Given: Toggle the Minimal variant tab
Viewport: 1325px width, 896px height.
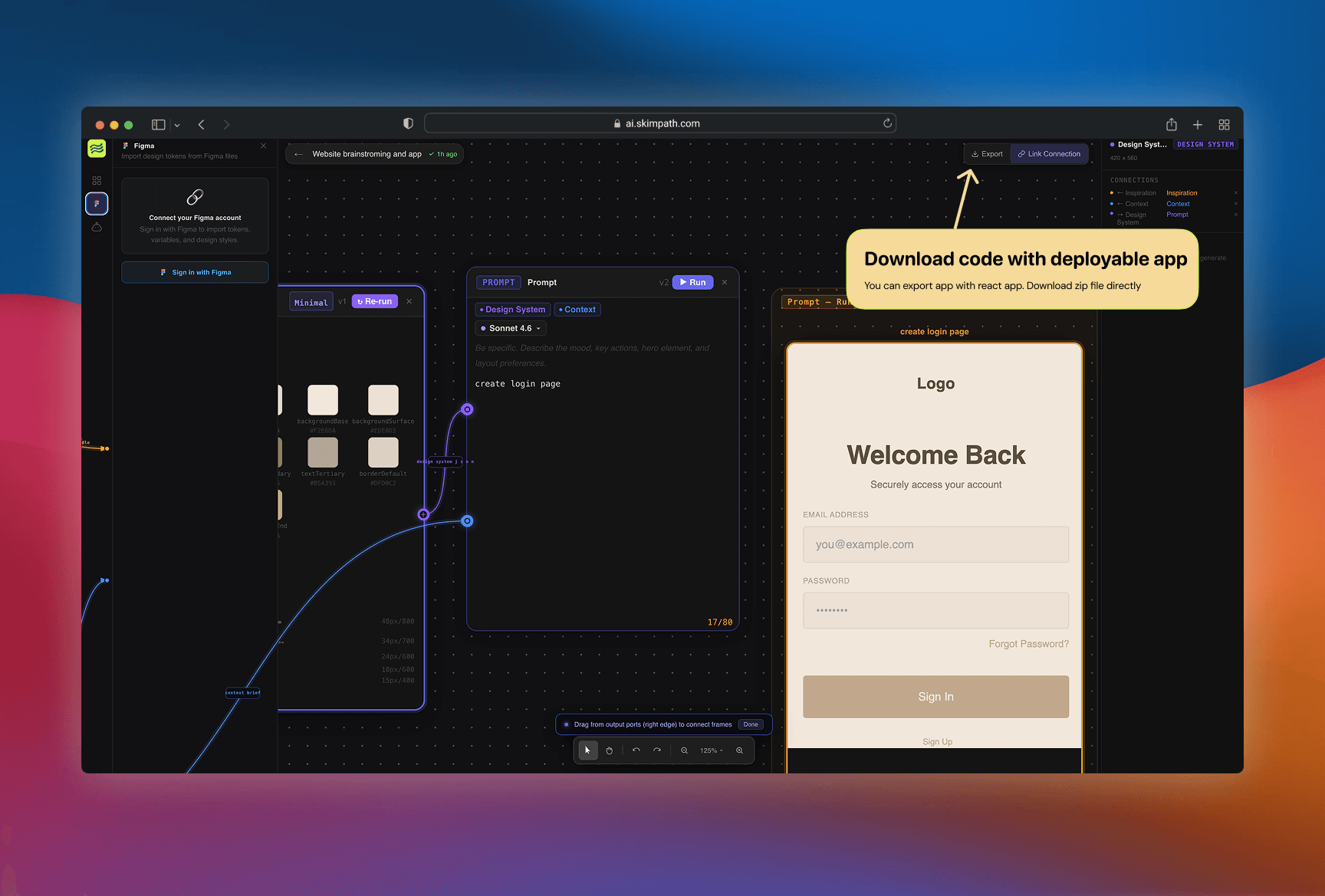Looking at the screenshot, I should click(x=311, y=301).
